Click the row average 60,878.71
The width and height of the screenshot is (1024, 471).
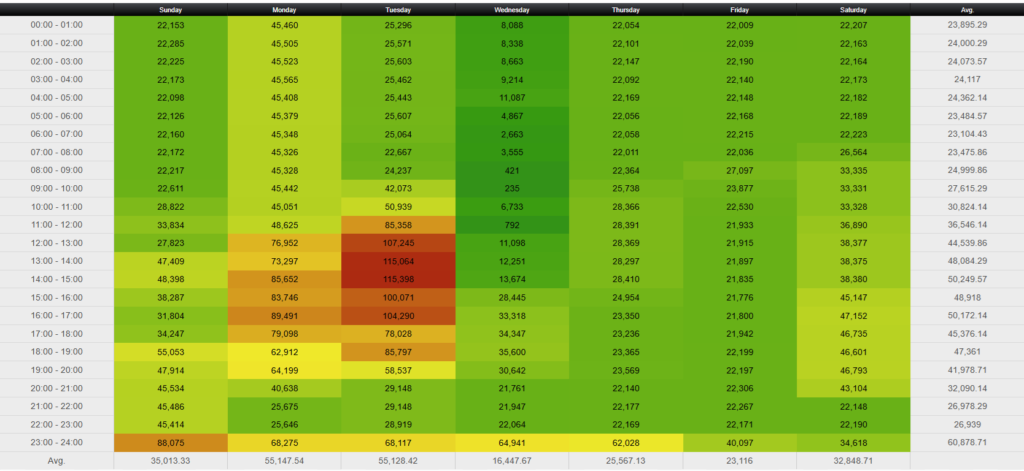(967, 442)
